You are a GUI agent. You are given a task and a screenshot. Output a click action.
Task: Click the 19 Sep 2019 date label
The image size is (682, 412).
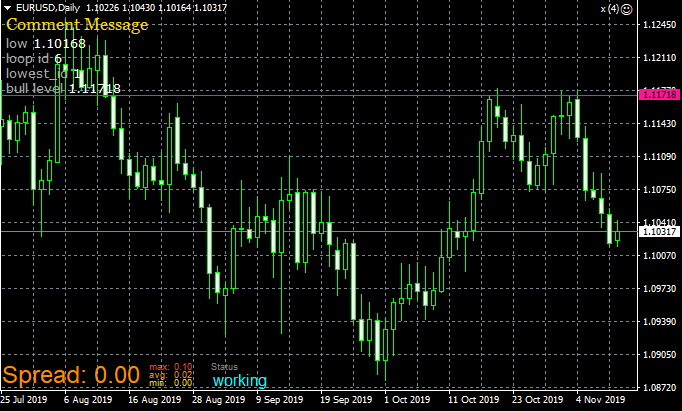pyautogui.click(x=346, y=399)
